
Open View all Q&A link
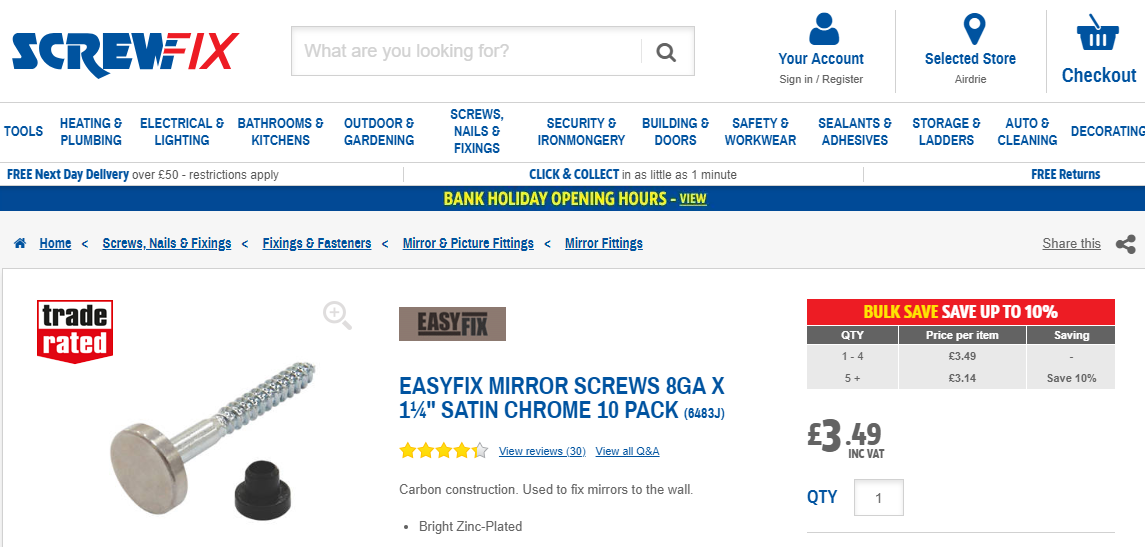(x=627, y=451)
